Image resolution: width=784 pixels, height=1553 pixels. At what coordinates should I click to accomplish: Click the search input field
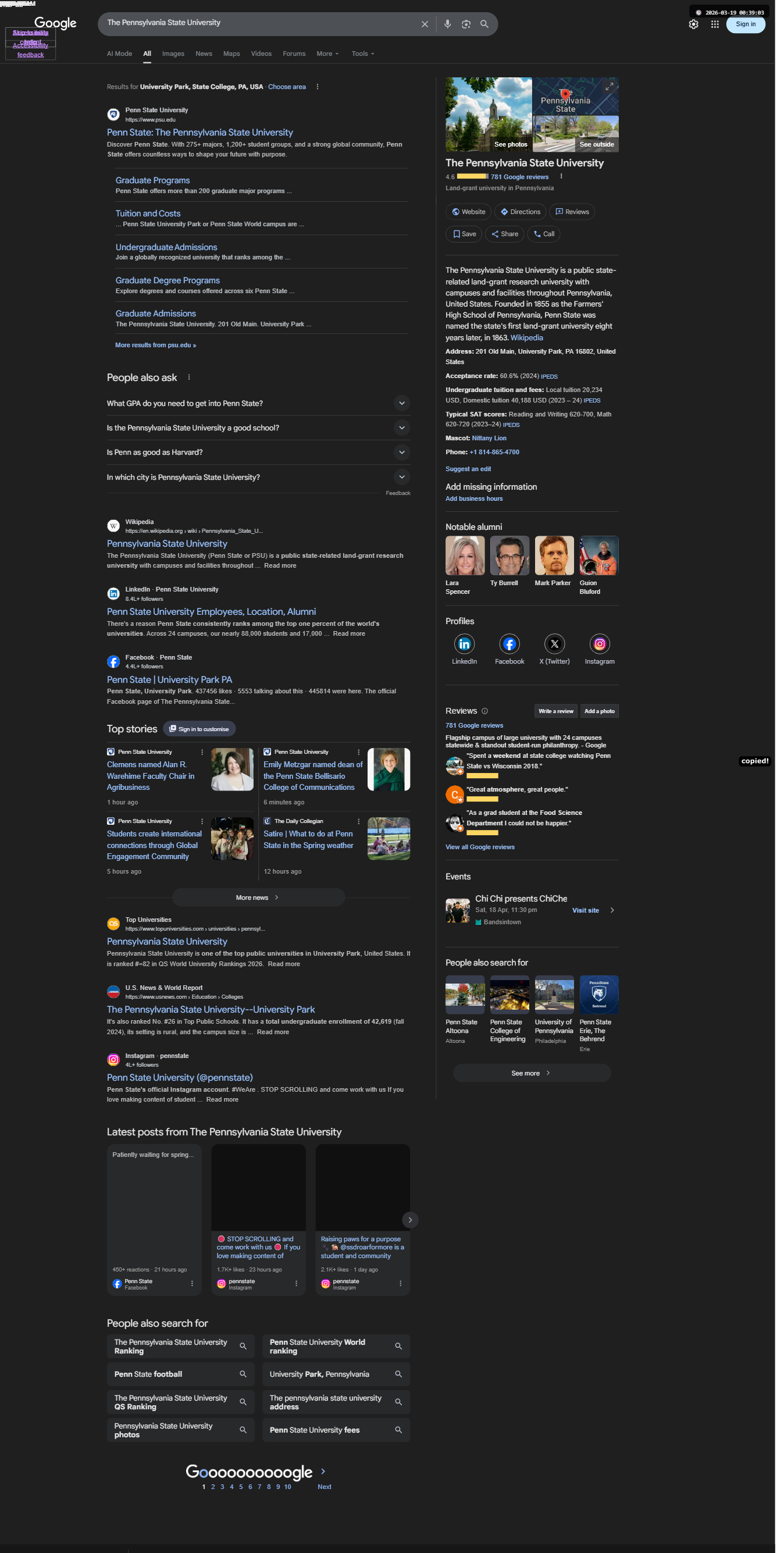click(x=259, y=23)
